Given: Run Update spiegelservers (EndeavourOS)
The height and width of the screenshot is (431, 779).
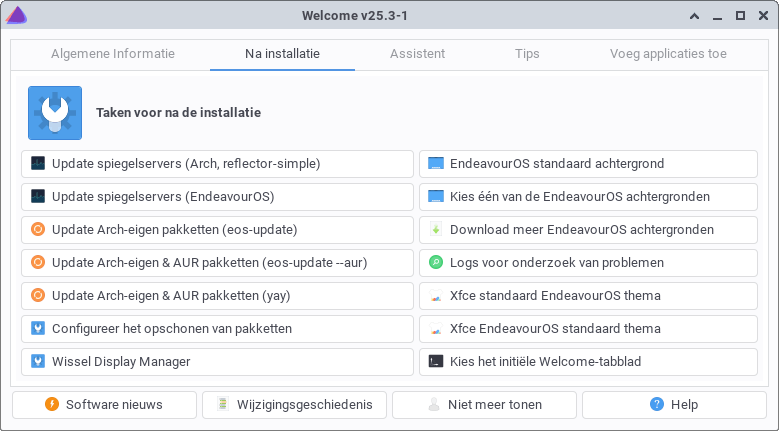Looking at the screenshot, I should [217, 197].
